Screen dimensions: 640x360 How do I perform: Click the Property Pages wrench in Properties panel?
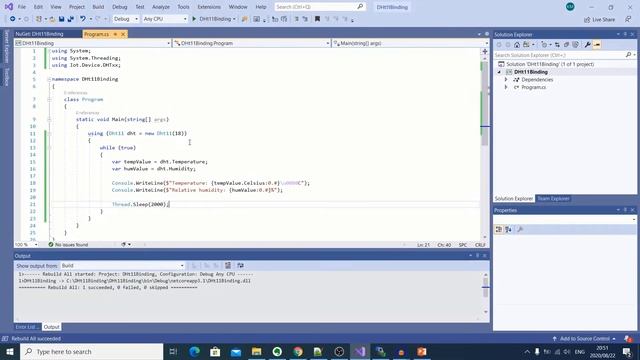[x=520, y=229]
